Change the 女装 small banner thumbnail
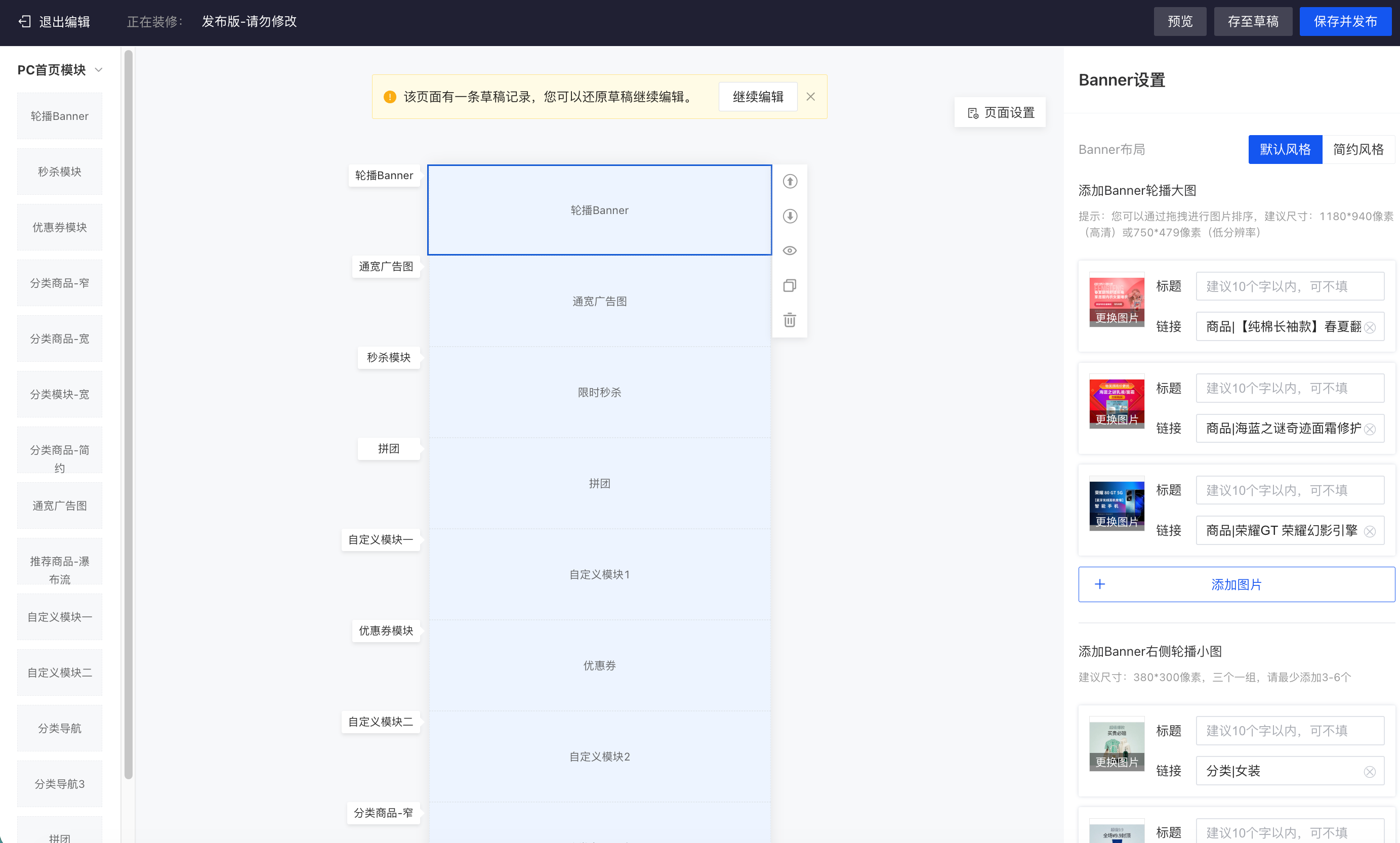Screen dimensions: 1400x843 [1117, 762]
